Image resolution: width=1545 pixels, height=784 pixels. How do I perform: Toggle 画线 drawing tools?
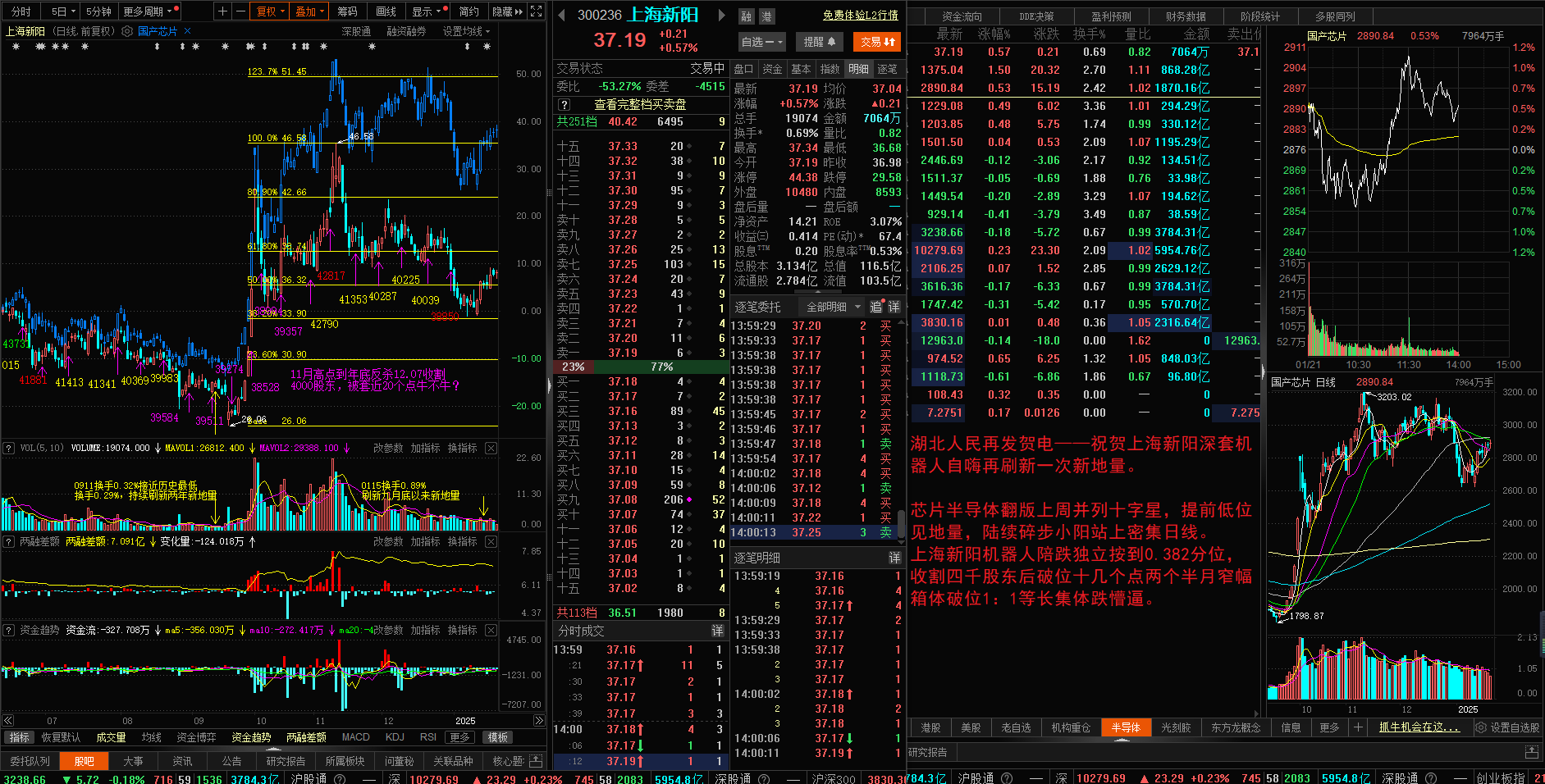tap(386, 11)
